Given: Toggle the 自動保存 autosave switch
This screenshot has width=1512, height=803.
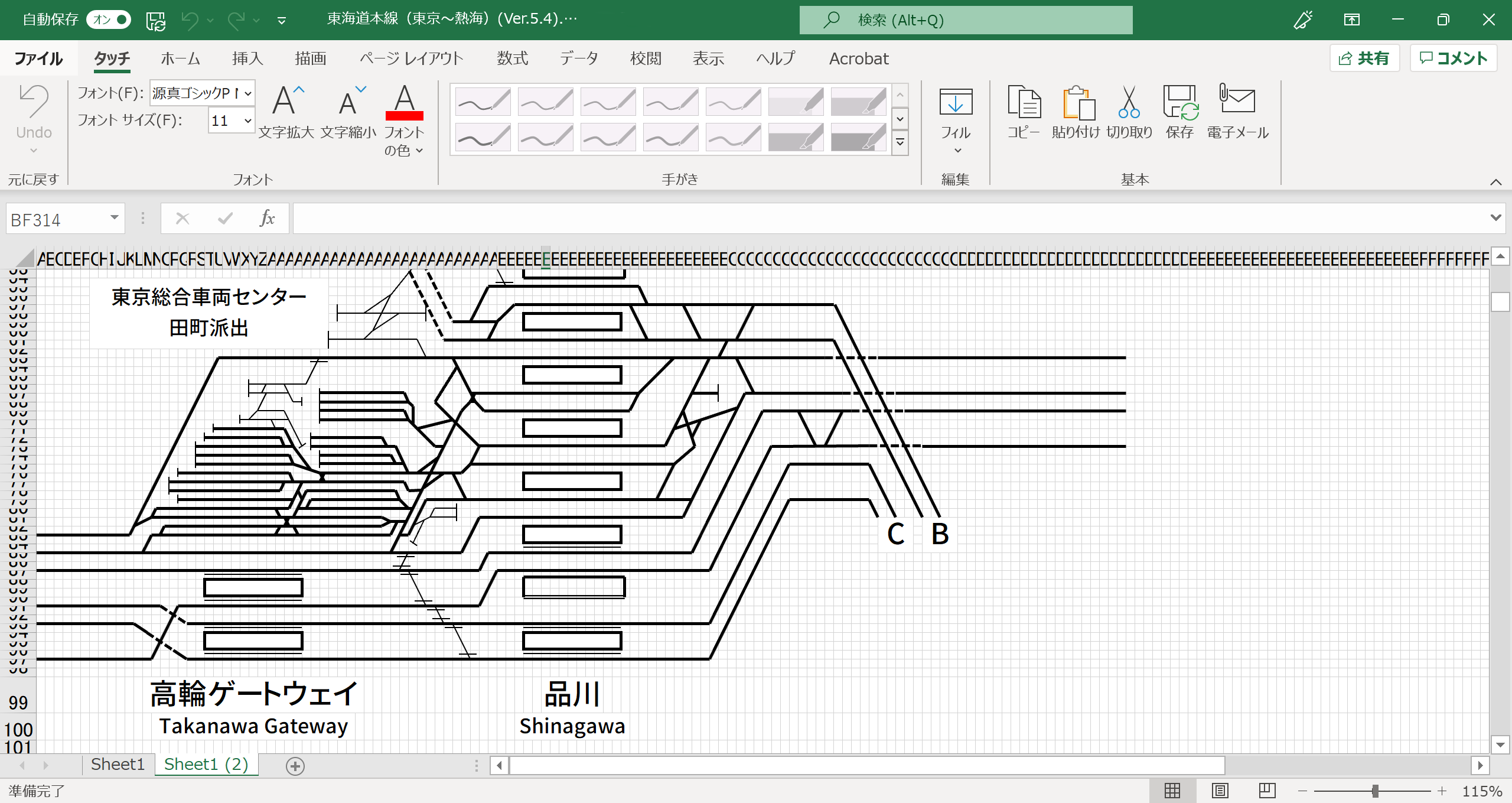Looking at the screenshot, I should click(109, 19).
